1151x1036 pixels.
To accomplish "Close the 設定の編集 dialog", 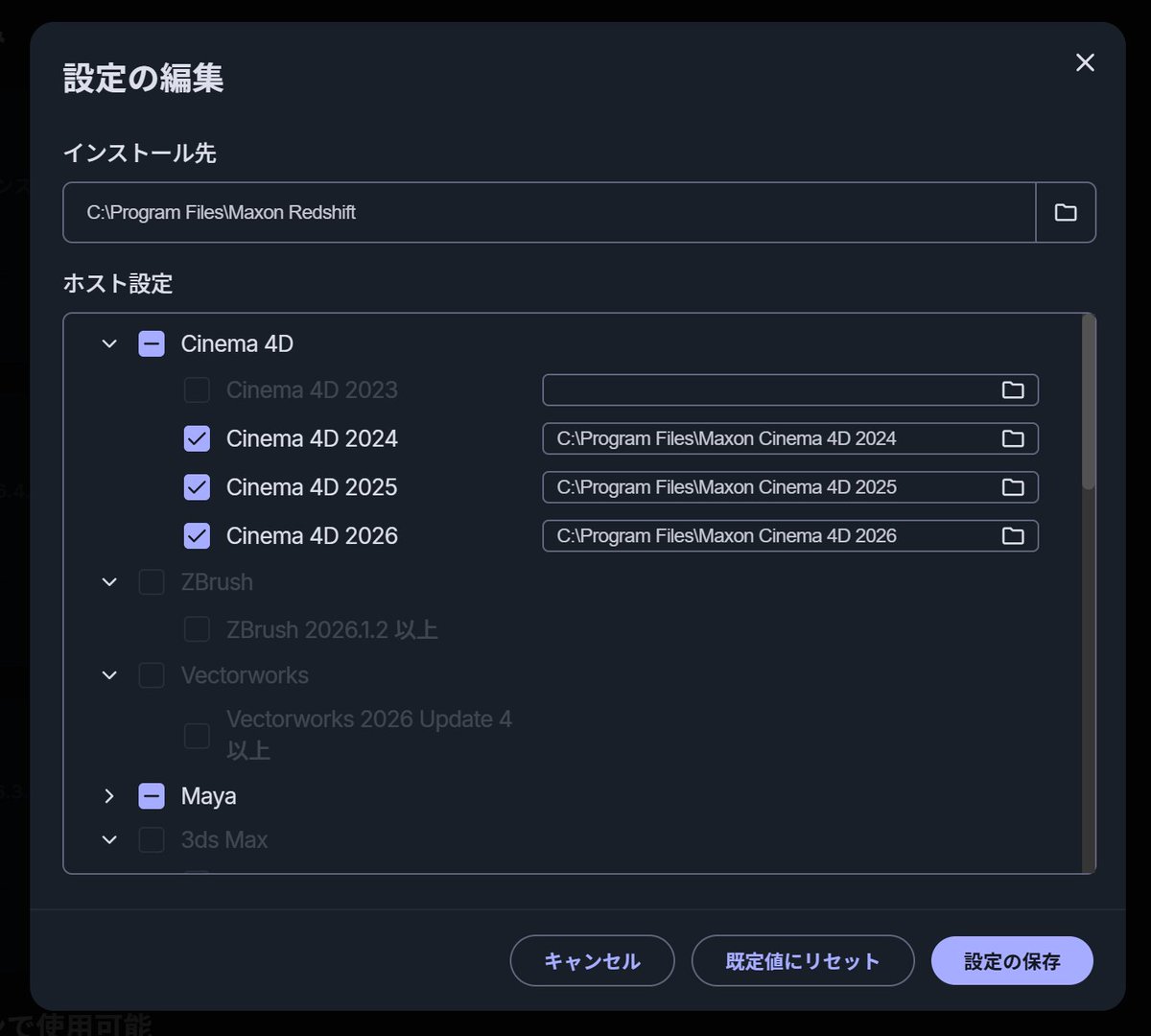I will pos(1085,62).
